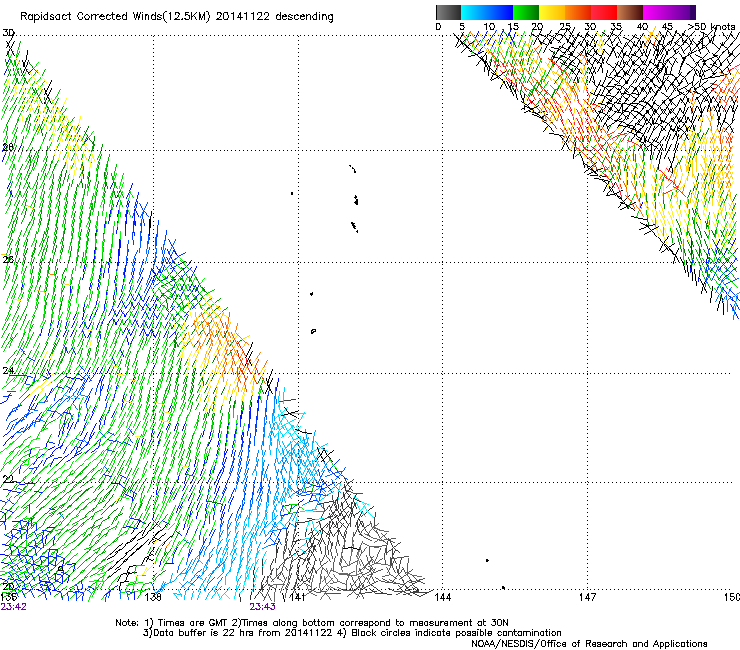Click the yellow 20-25 knots color segment
The height and width of the screenshot is (650, 740).
point(552,12)
